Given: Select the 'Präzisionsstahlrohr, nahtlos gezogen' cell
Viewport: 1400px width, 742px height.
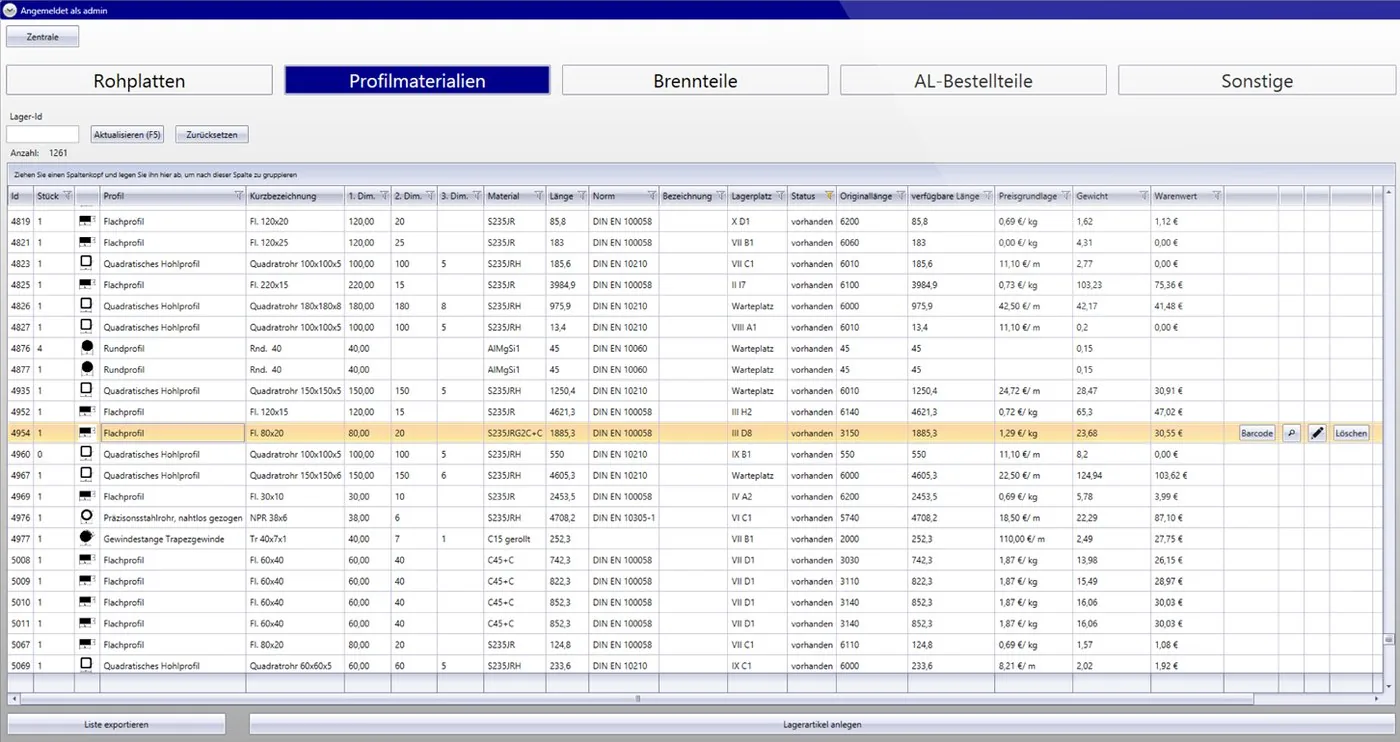Looking at the screenshot, I should tap(173, 518).
